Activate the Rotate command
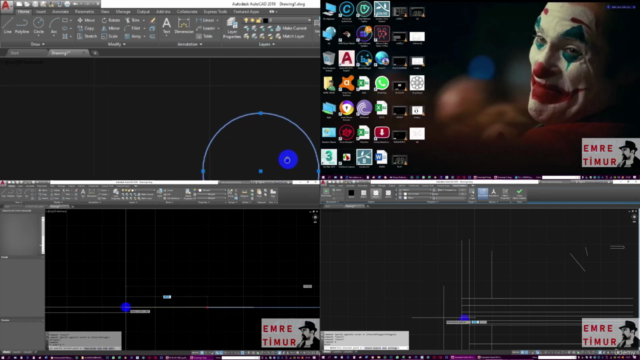The image size is (640, 360). tap(111, 20)
